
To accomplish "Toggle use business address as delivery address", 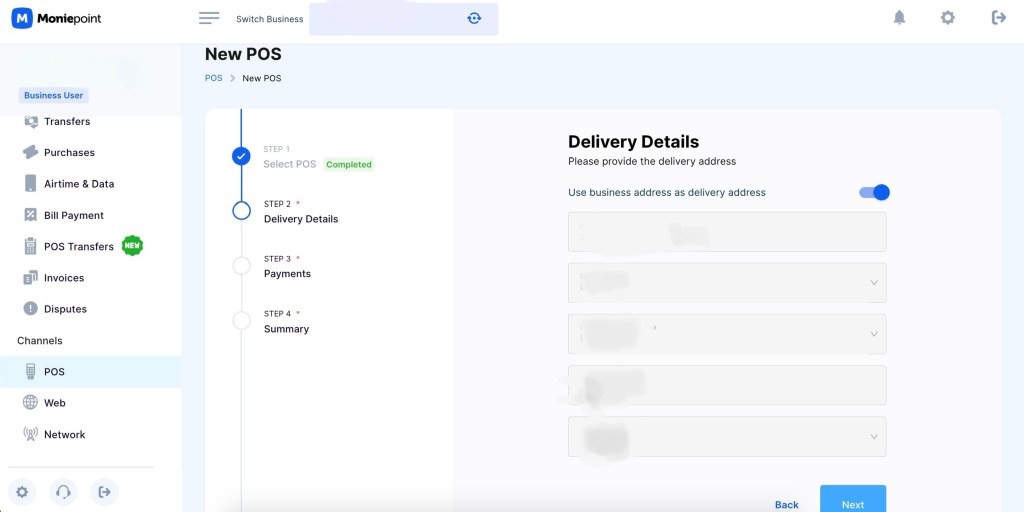I will pyautogui.click(x=874, y=192).
